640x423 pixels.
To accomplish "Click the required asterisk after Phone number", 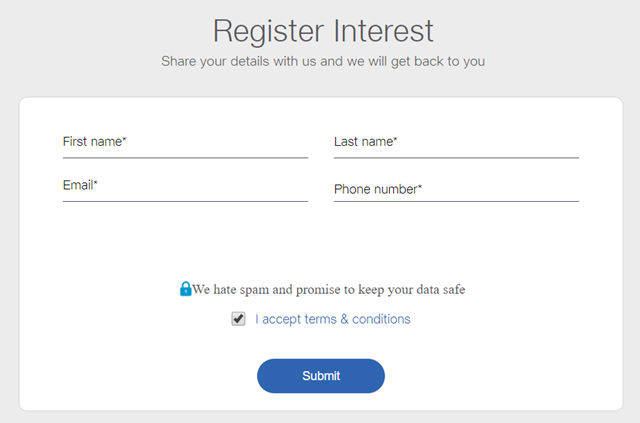I will point(420,186).
